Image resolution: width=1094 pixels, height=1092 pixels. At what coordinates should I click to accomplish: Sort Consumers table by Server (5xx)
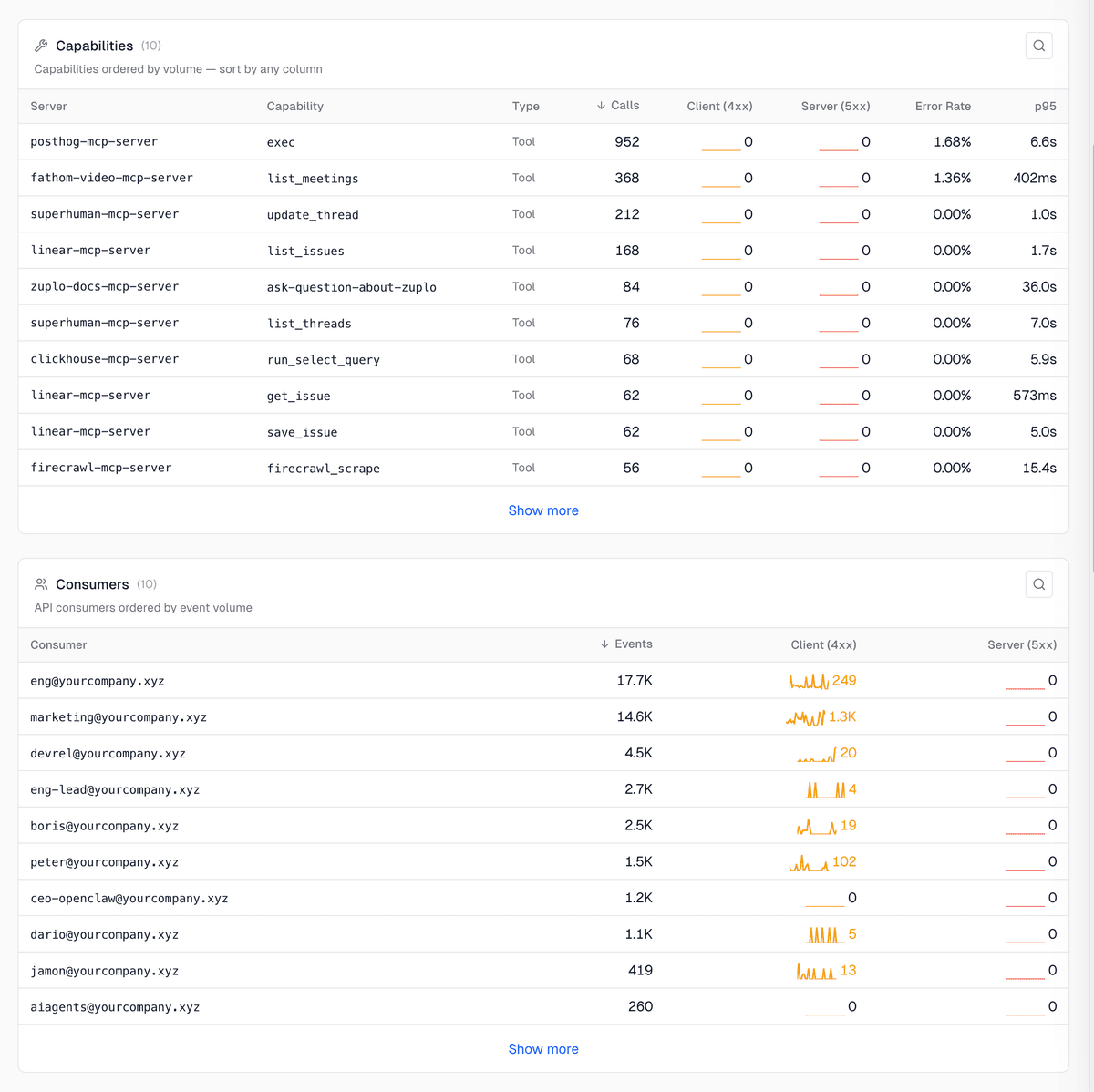1022,645
